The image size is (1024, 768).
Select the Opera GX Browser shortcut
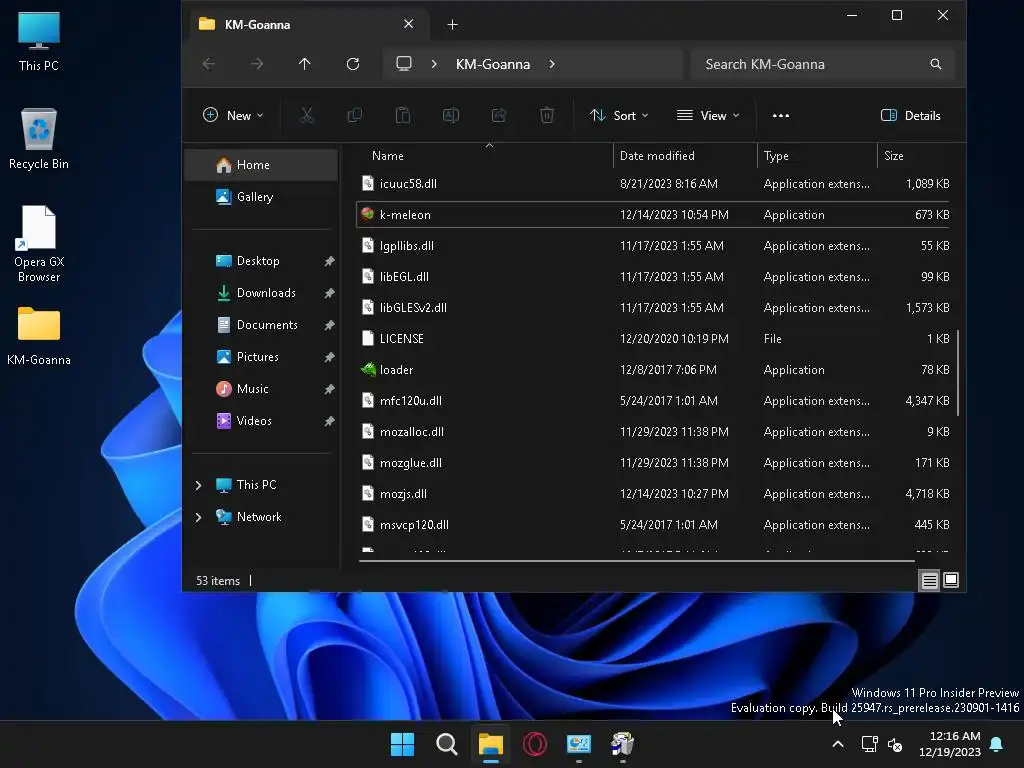(x=39, y=244)
